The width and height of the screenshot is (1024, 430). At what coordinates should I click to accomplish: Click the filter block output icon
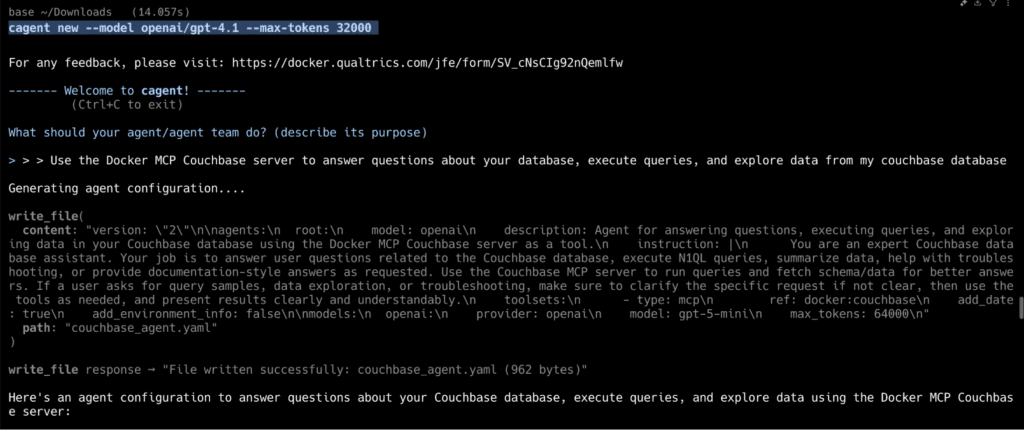[993, 3]
